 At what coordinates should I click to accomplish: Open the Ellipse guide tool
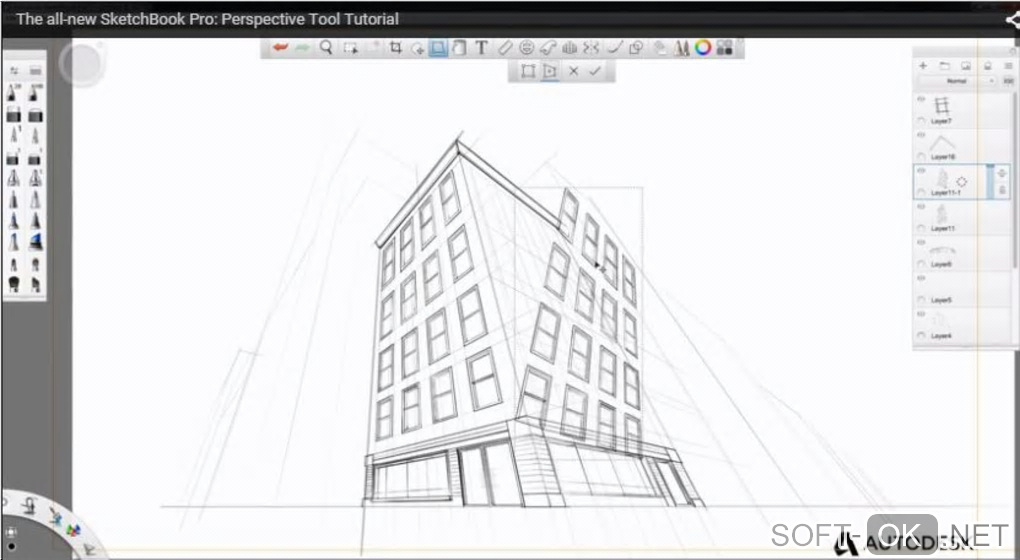tap(526, 47)
